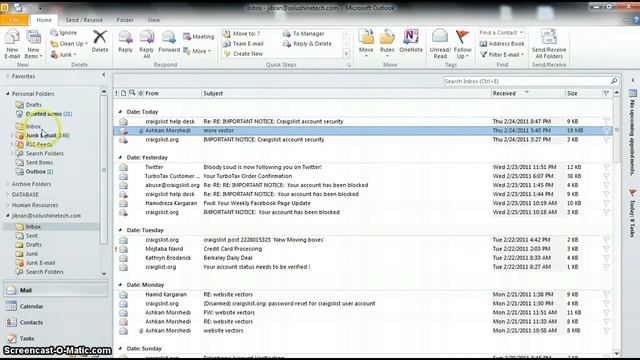Expand the Human Resources node
The image size is (640, 360).
click(7, 205)
